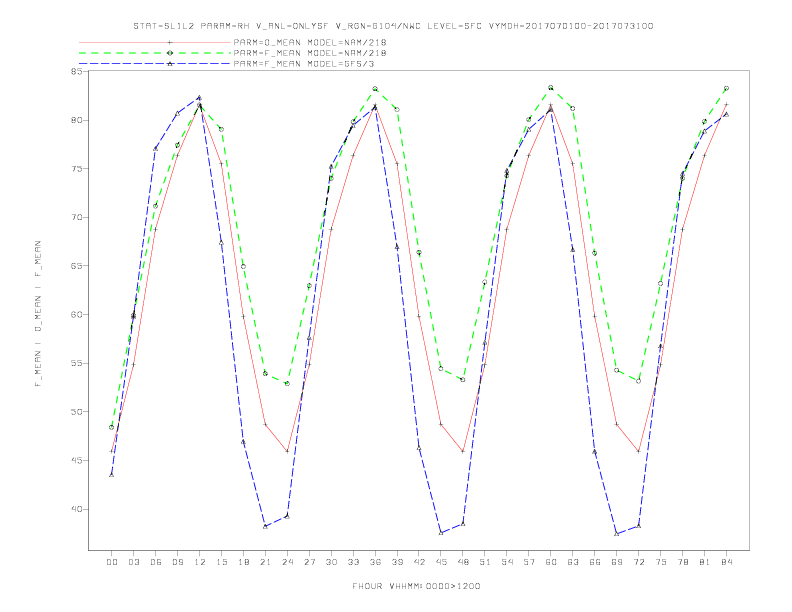
Task: Click the y-axis tick label 60
Action: (x=76, y=315)
